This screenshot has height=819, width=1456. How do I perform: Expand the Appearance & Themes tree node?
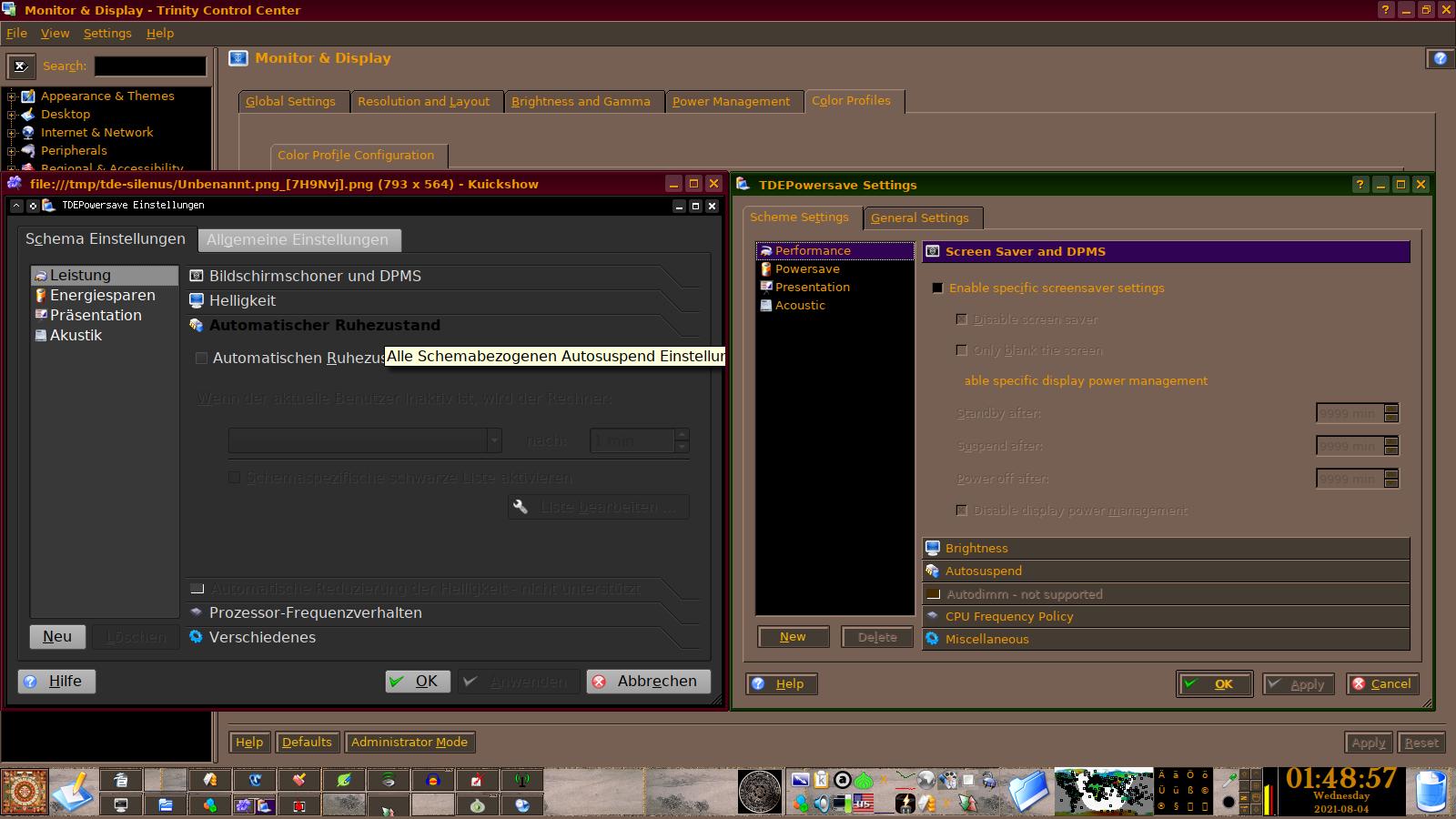11,96
